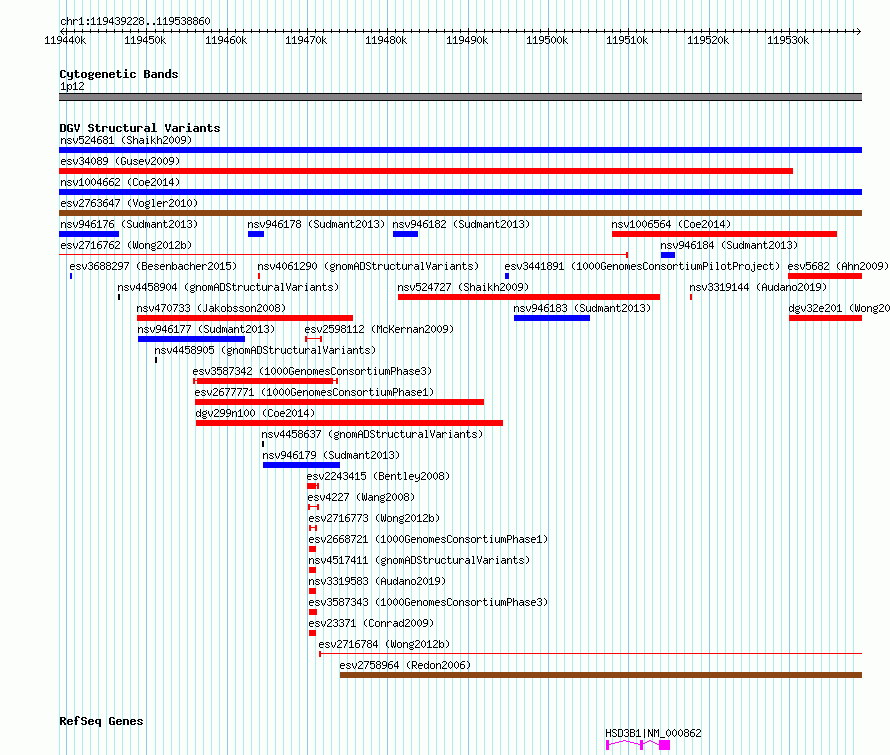Click the nsv470733 (Jakobsson2008) label
Image resolution: width=890 pixels, height=755 pixels.
point(211,308)
